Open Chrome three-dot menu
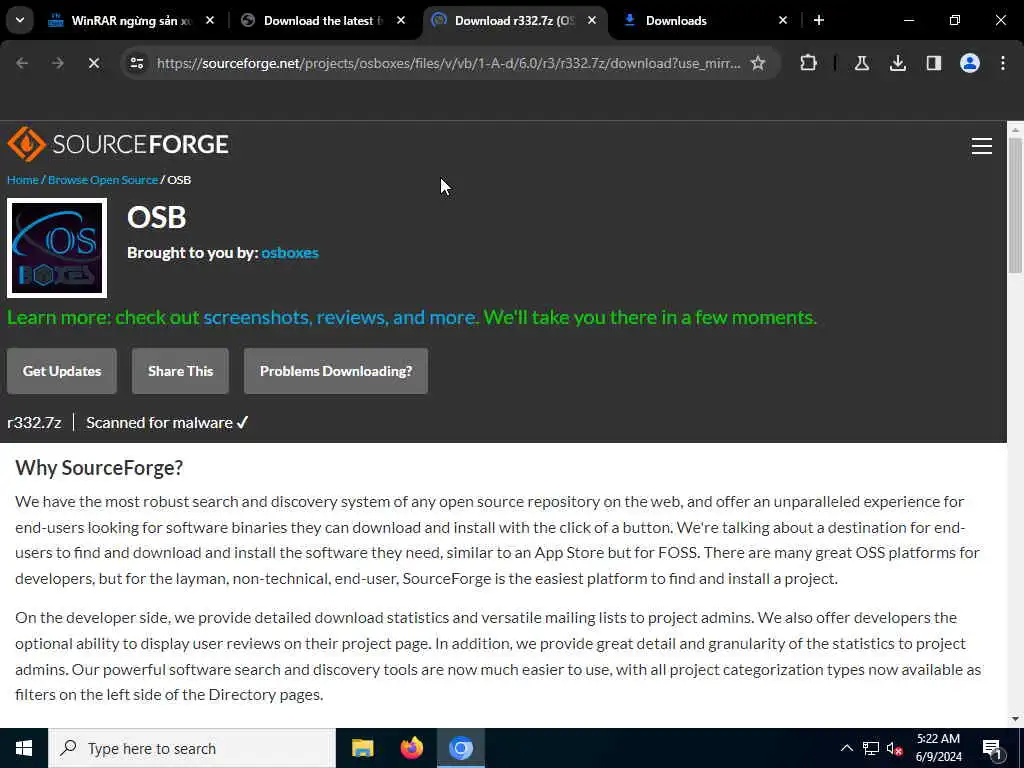Screen dimensions: 1024x768 tap(1003, 63)
